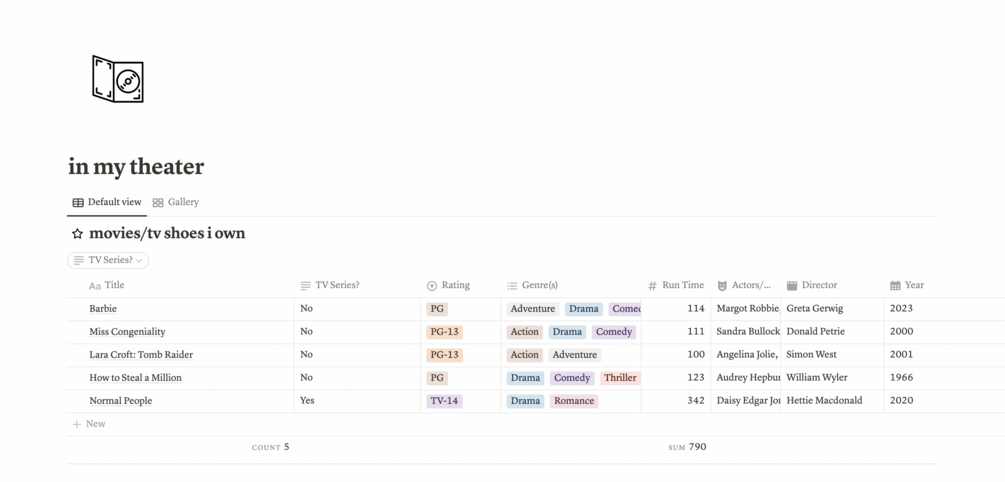Click the SUM 790 column calculation
Screen dimensions: 1005x482
coord(686,447)
